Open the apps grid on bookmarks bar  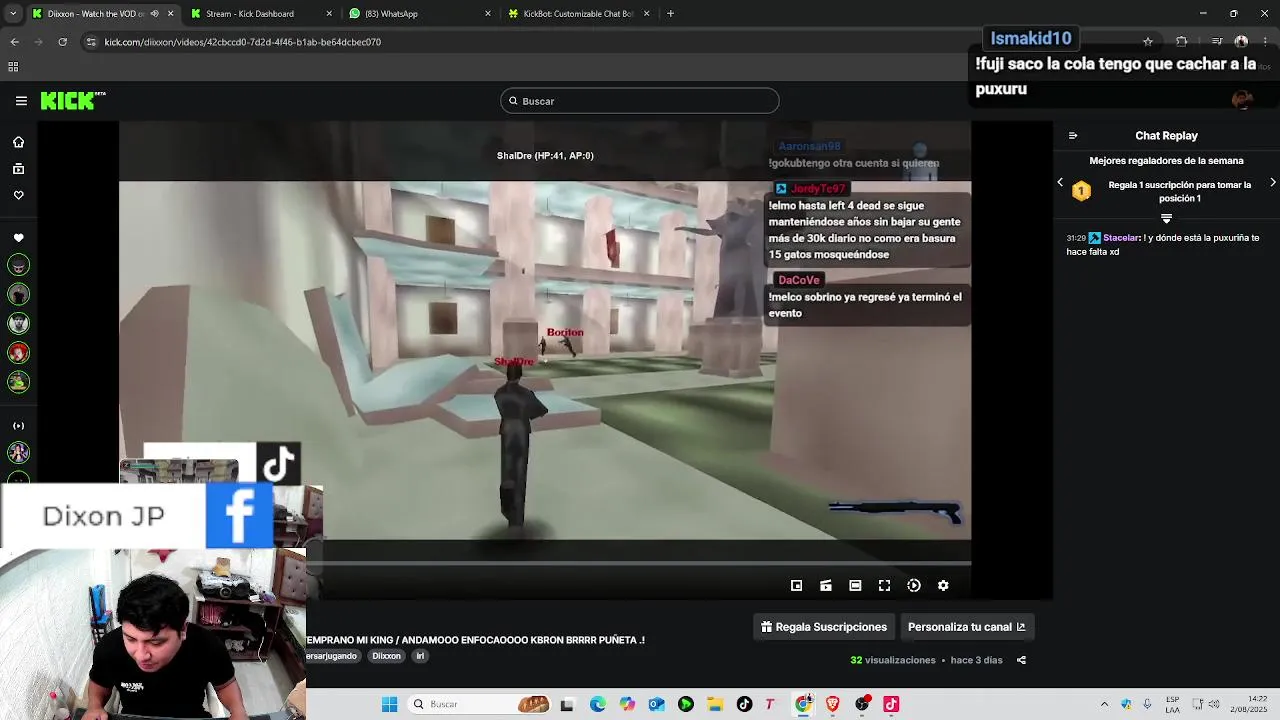tap(13, 67)
